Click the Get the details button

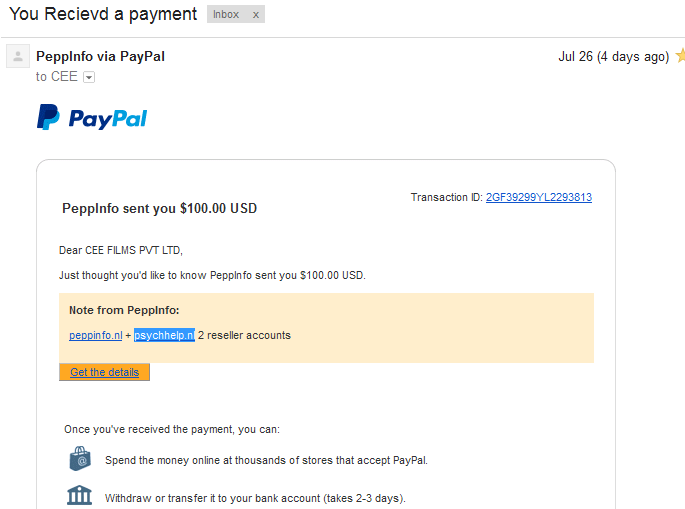click(104, 372)
